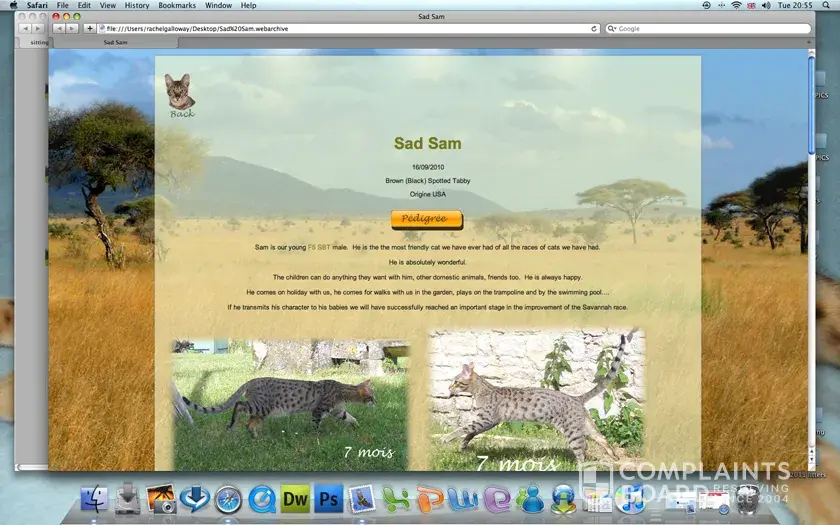840x525 pixels.
Task: Open the History menu
Action: point(137,5)
